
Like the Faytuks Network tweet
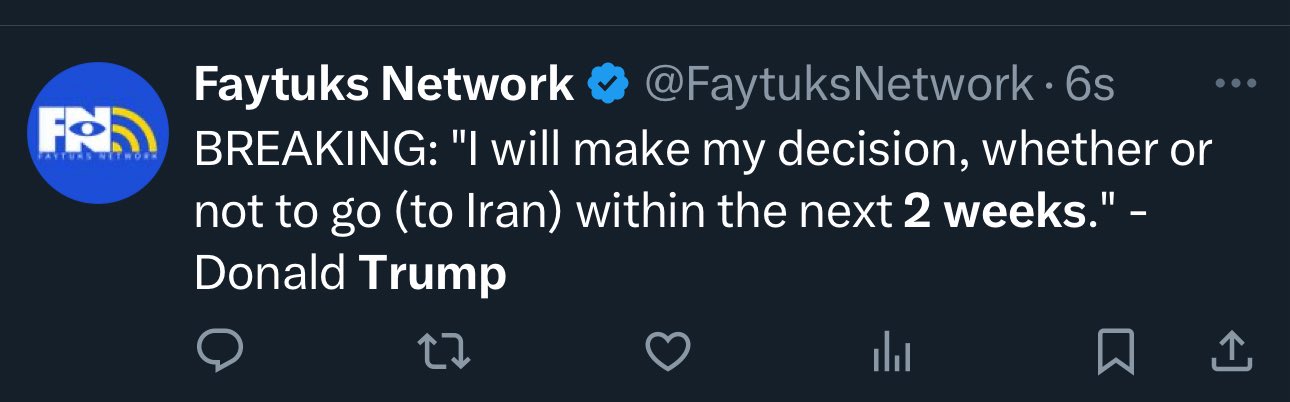667,352
